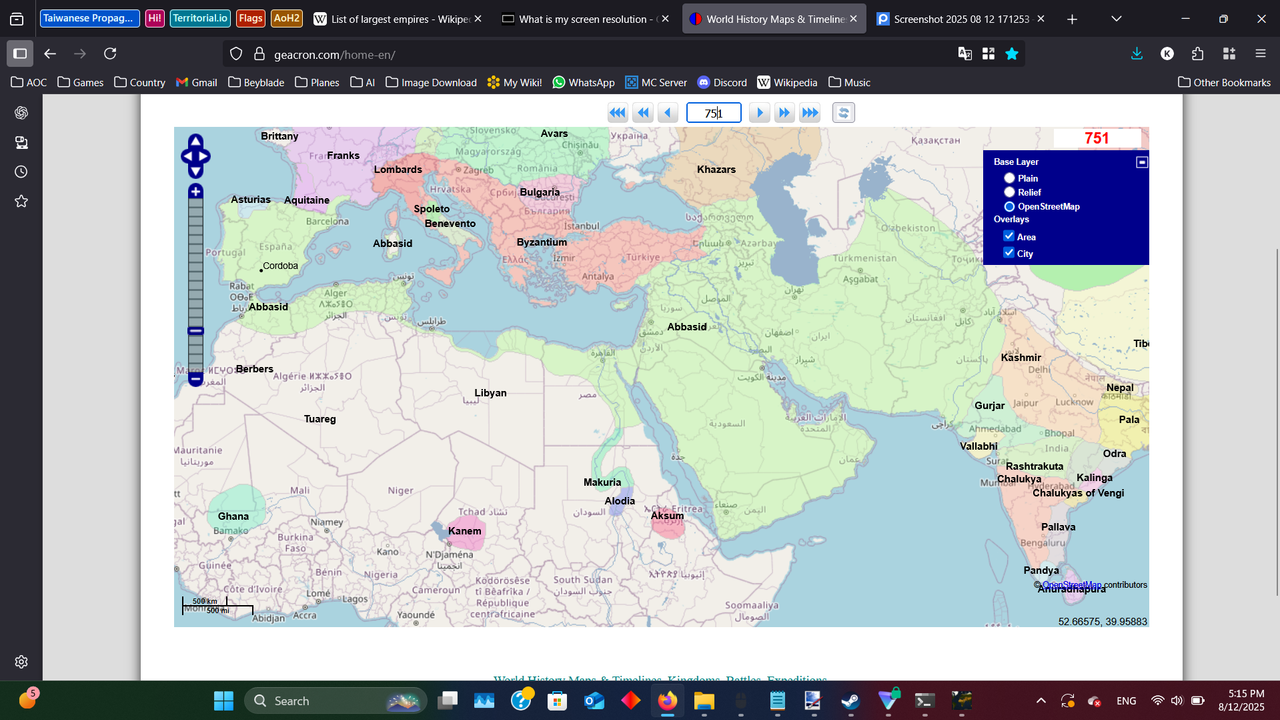Toggle the City overlay checkbox
Viewport: 1280px width, 720px height.
click(1009, 253)
